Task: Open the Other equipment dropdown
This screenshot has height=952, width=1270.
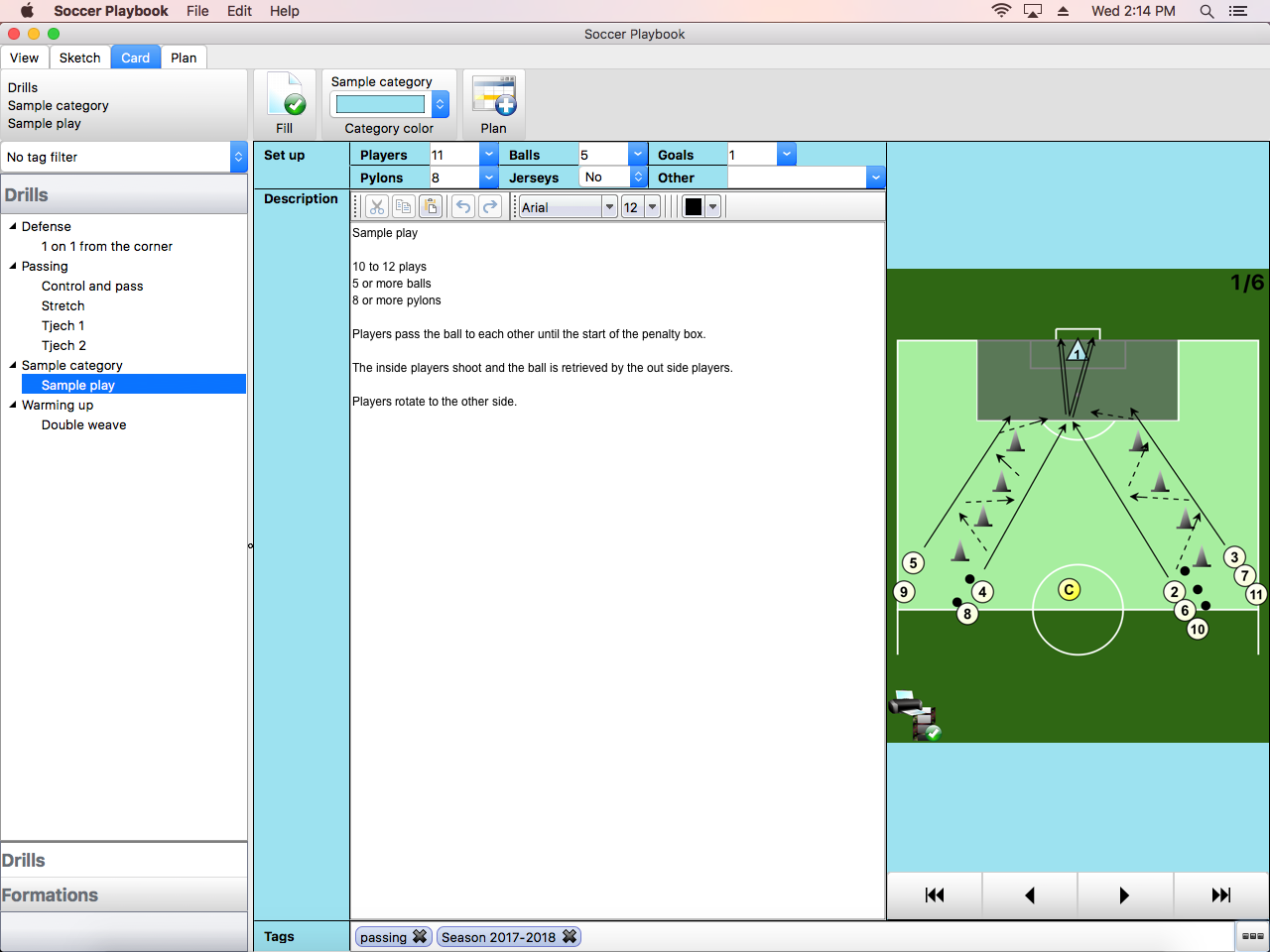Action: (x=875, y=178)
